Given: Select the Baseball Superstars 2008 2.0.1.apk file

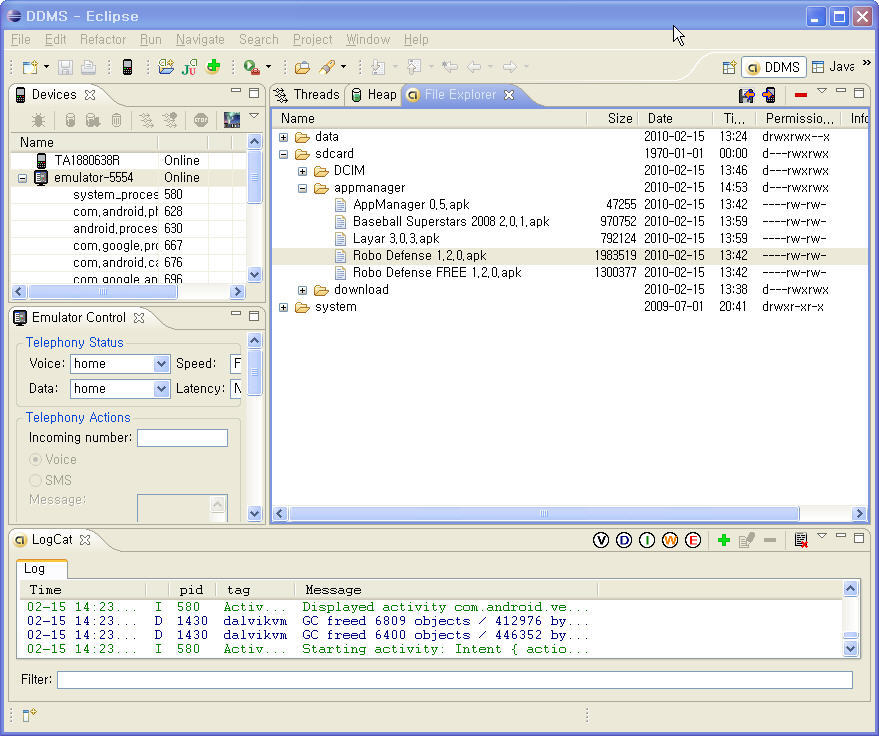Looking at the screenshot, I should (x=451, y=222).
